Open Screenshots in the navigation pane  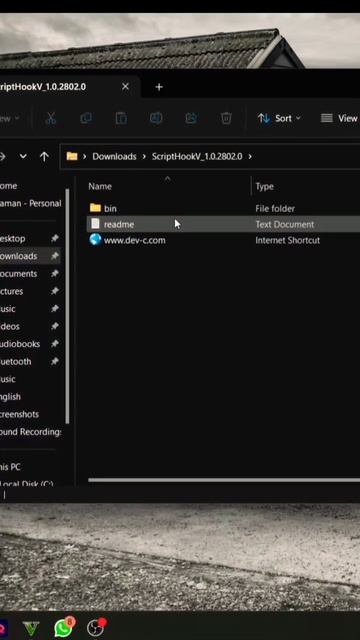[20, 414]
